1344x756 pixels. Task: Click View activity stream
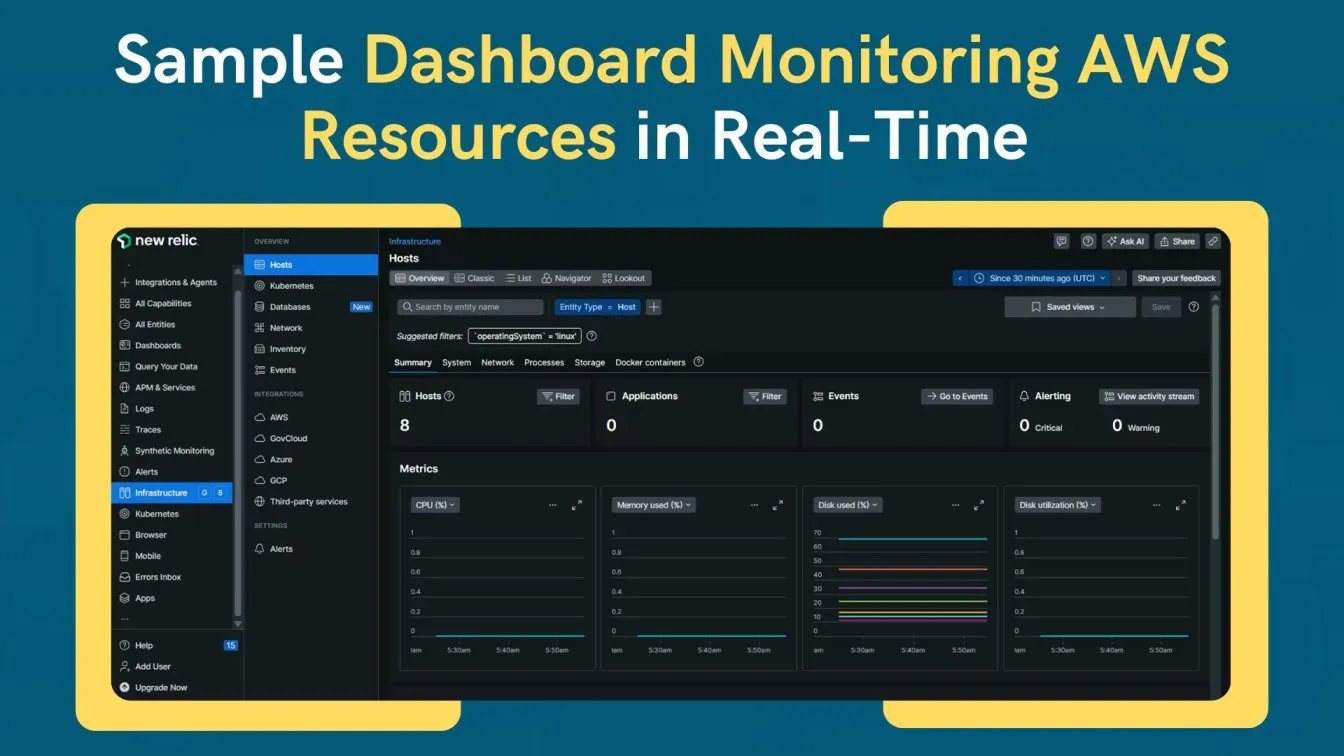1149,396
